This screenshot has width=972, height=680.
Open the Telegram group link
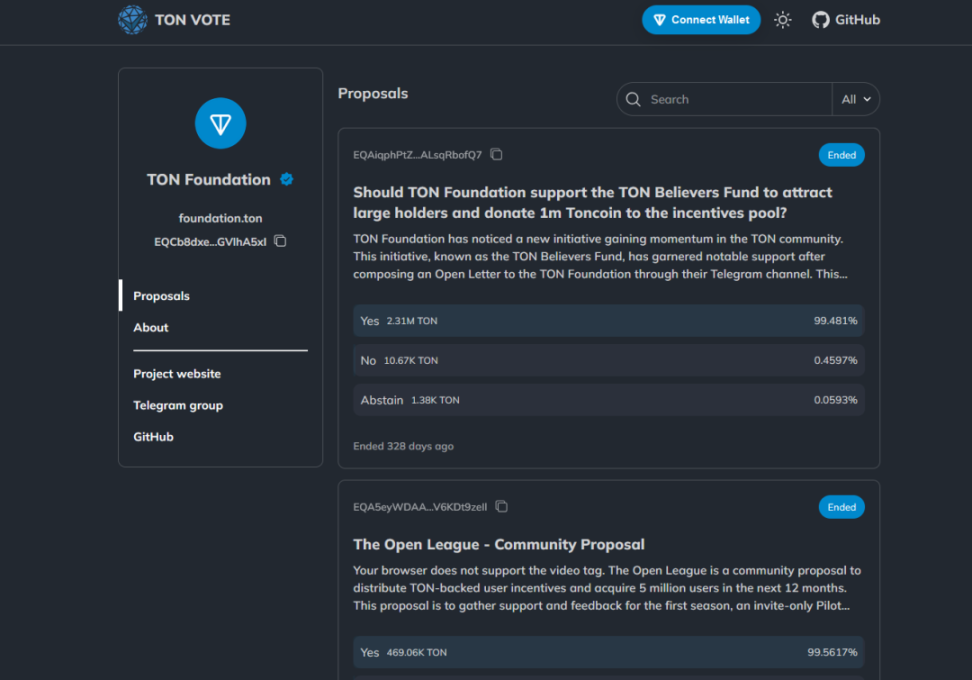[178, 405]
